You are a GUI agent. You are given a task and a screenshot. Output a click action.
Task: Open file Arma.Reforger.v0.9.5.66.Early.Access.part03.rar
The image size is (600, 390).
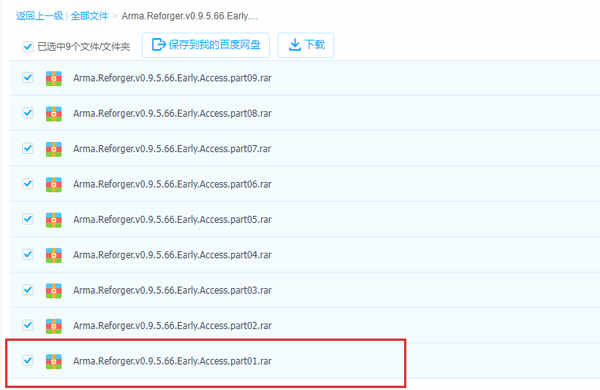[172, 290]
